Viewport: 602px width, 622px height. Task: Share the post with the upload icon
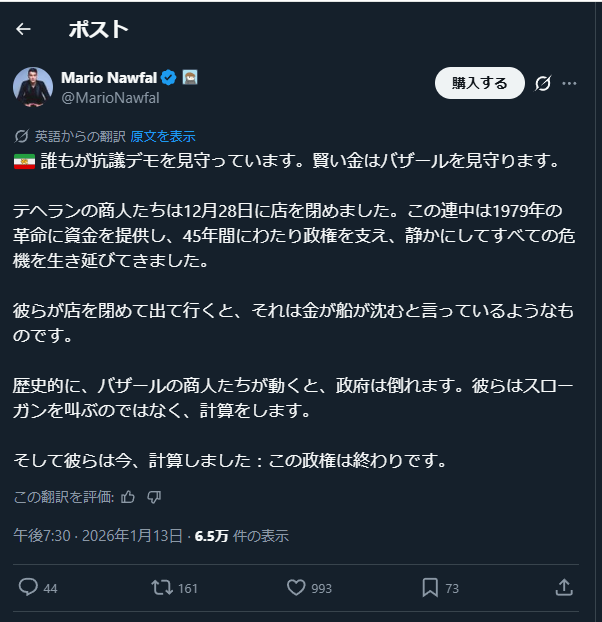click(564, 588)
